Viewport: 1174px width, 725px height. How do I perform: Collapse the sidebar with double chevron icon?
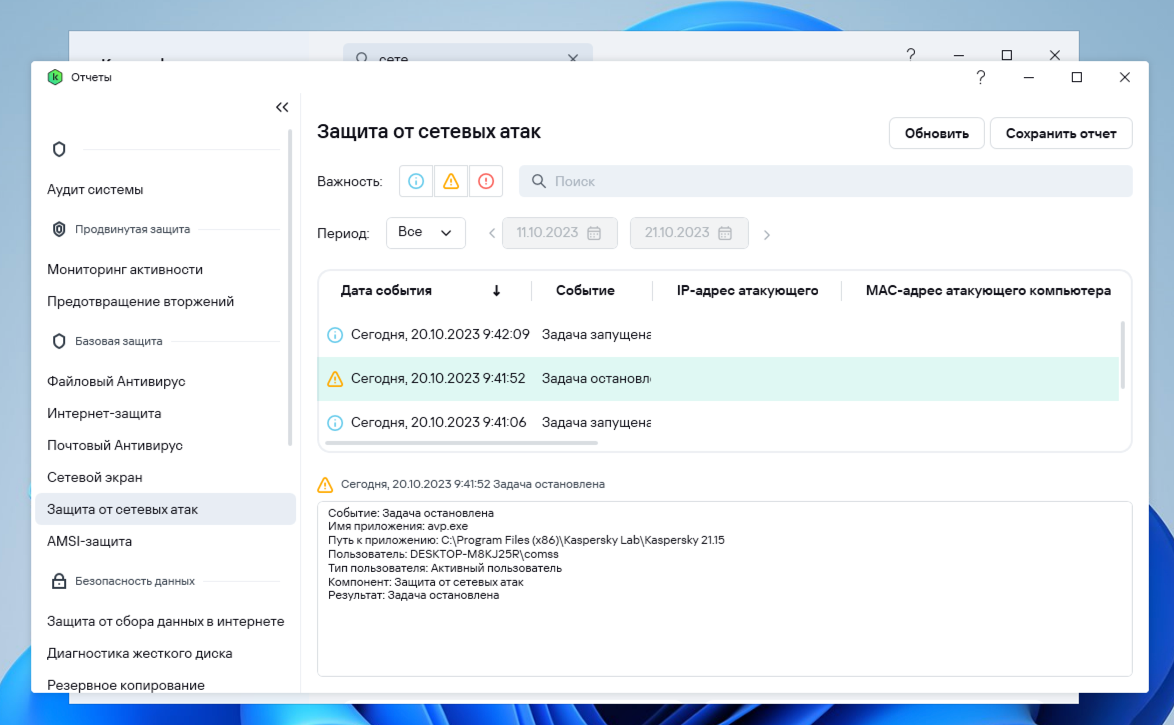coord(282,107)
